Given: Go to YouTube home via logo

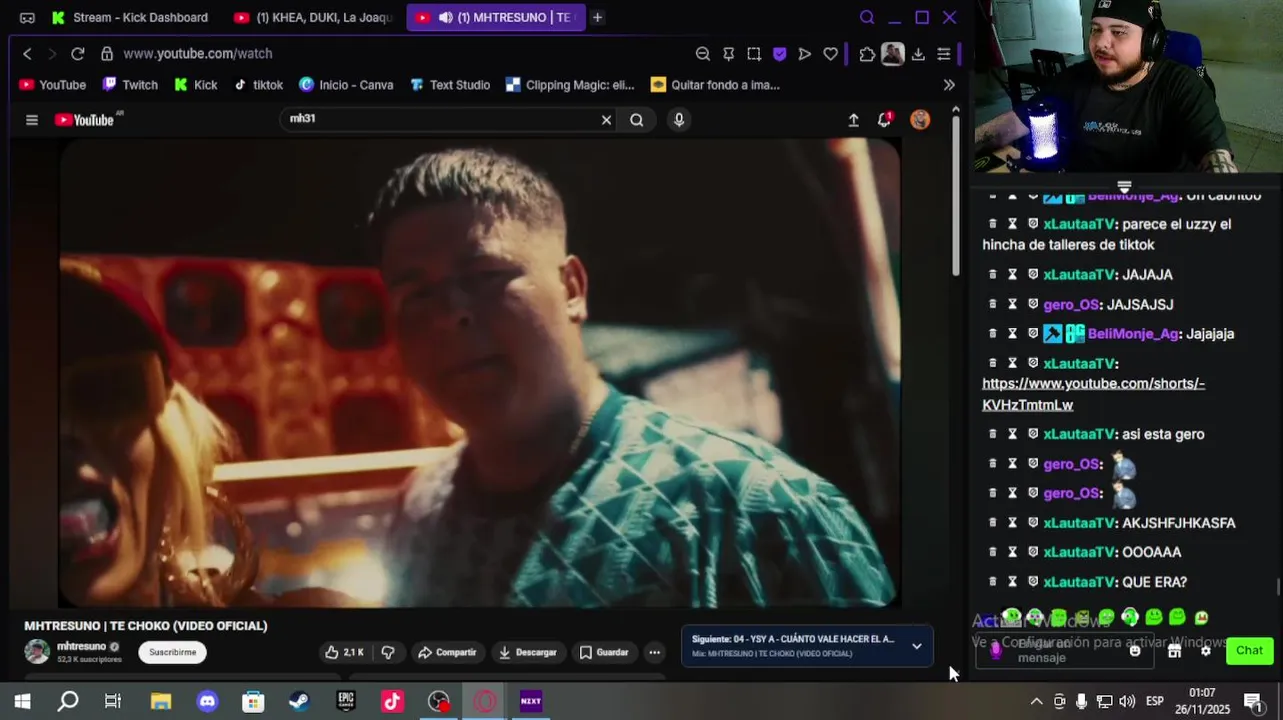Looking at the screenshot, I should click(87, 120).
